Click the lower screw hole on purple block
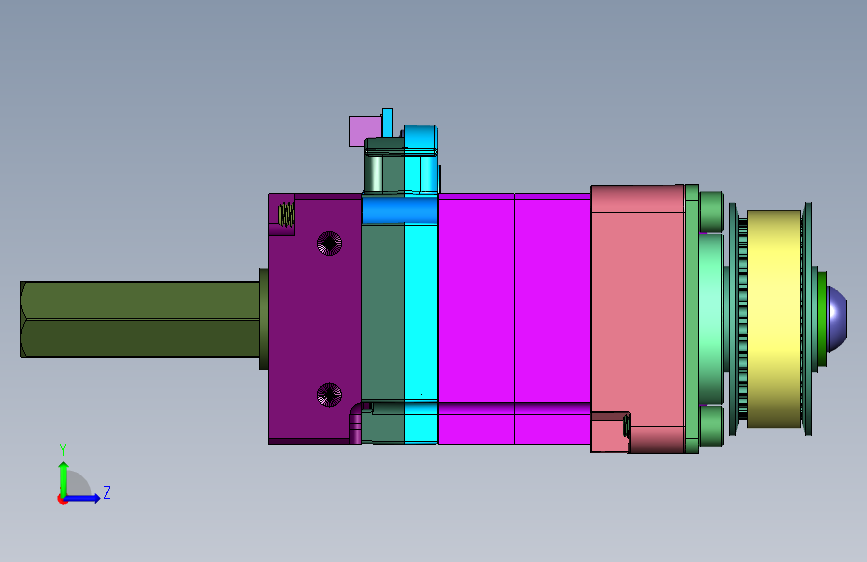Screen dimensions: 867x562 (x=330, y=394)
